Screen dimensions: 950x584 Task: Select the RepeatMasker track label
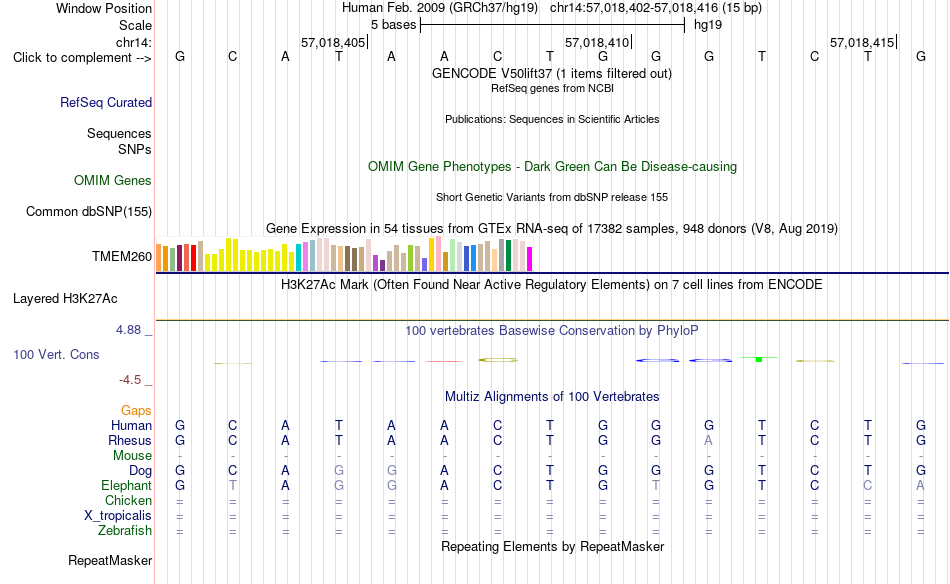pyautogui.click(x=110, y=560)
